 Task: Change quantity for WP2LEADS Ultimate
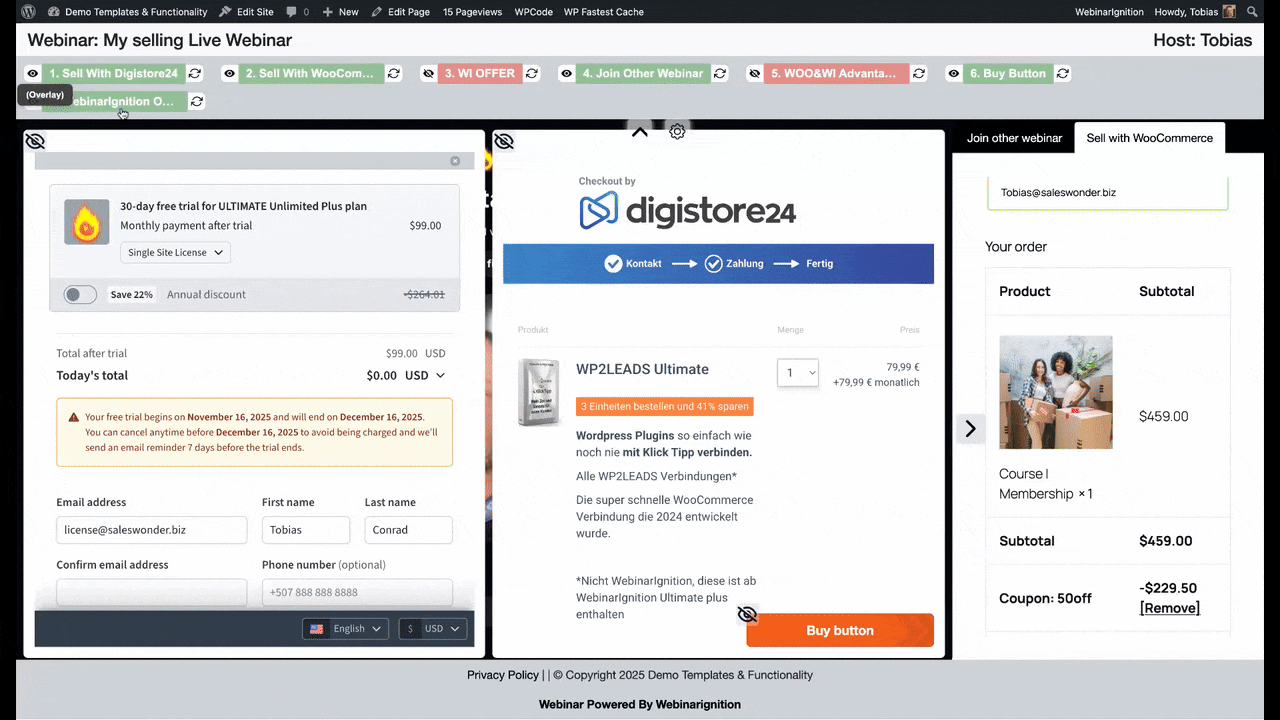[798, 372]
